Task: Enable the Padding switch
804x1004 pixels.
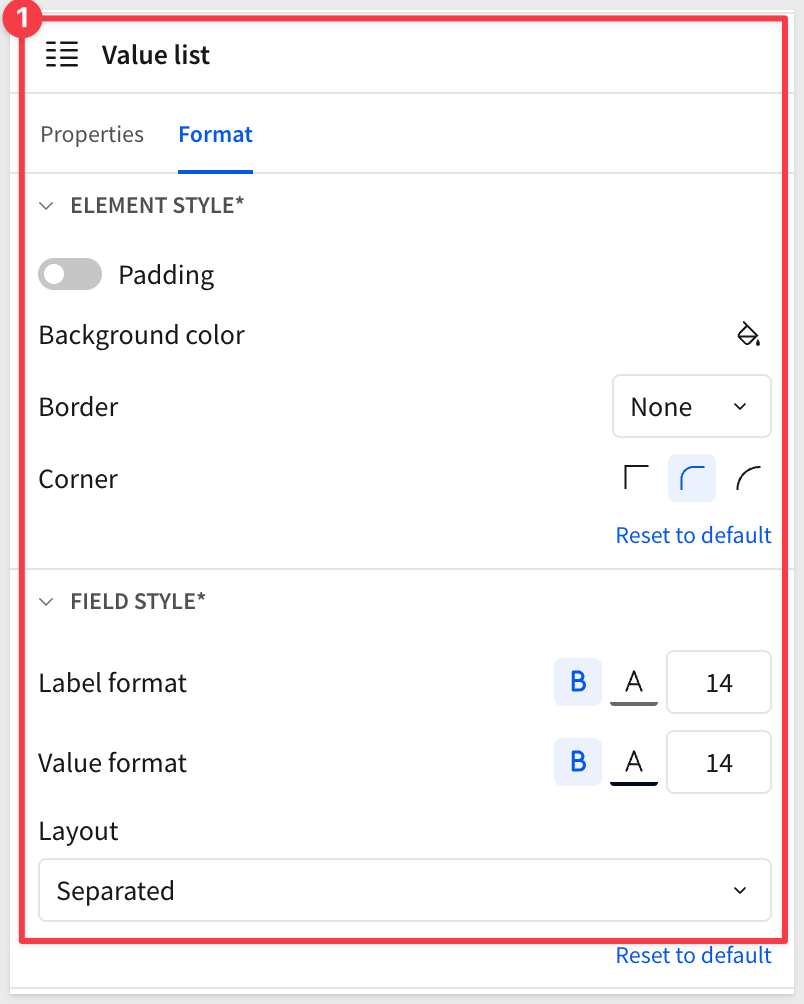Action: (x=70, y=275)
